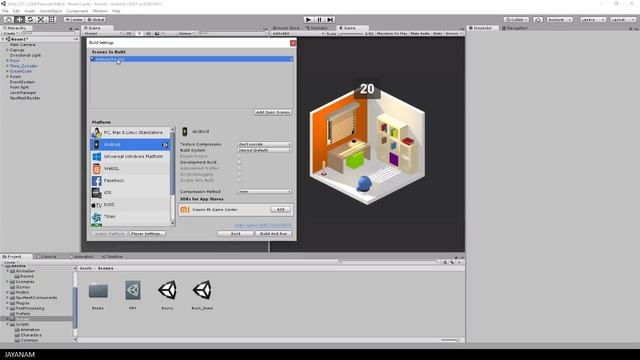Adjust the Game view Scale slider
The height and width of the screenshot is (360, 640).
click(351, 33)
